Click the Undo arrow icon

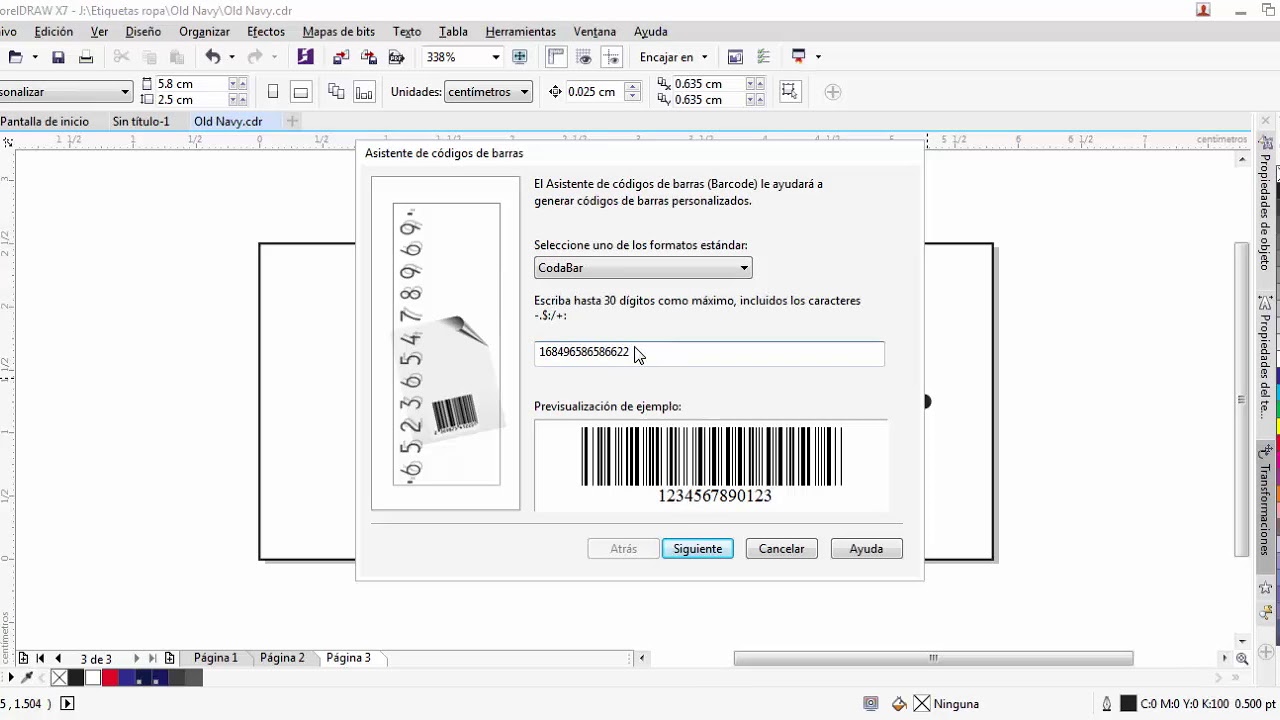212,57
